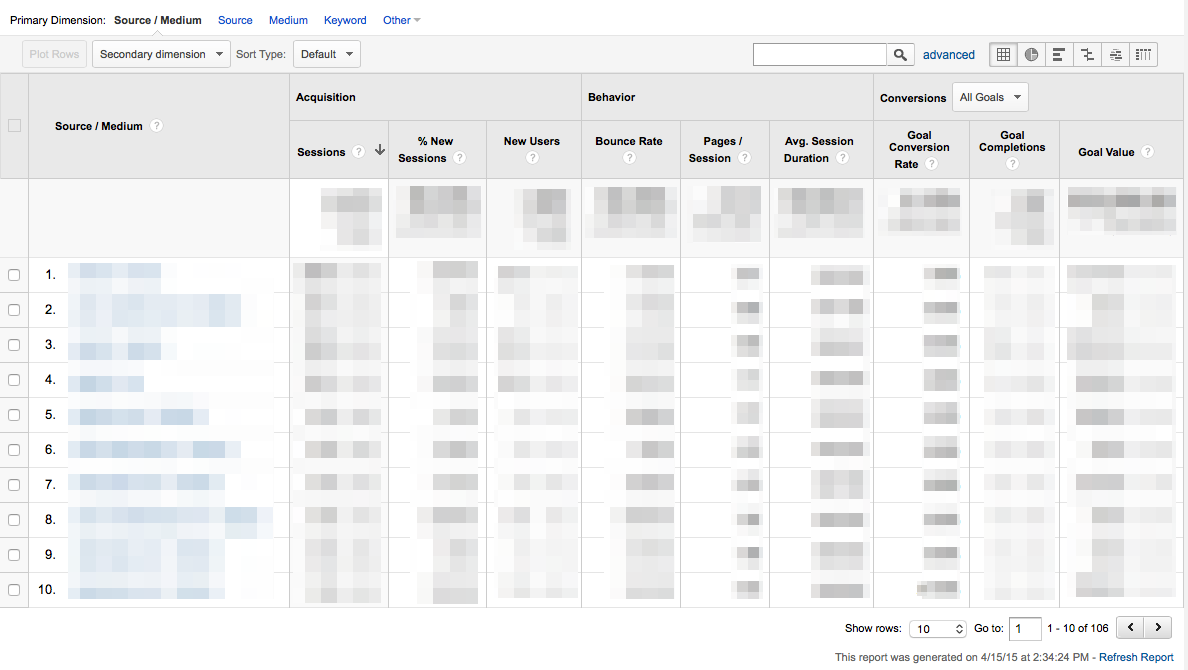Sort by Goal Value column header
The image size is (1188, 670).
coord(1106,152)
